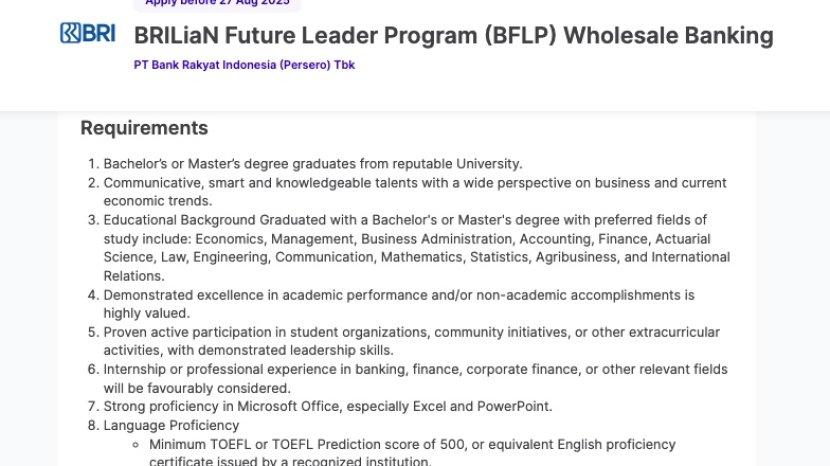
Task: Select the Requirements section heading
Action: click(x=144, y=128)
